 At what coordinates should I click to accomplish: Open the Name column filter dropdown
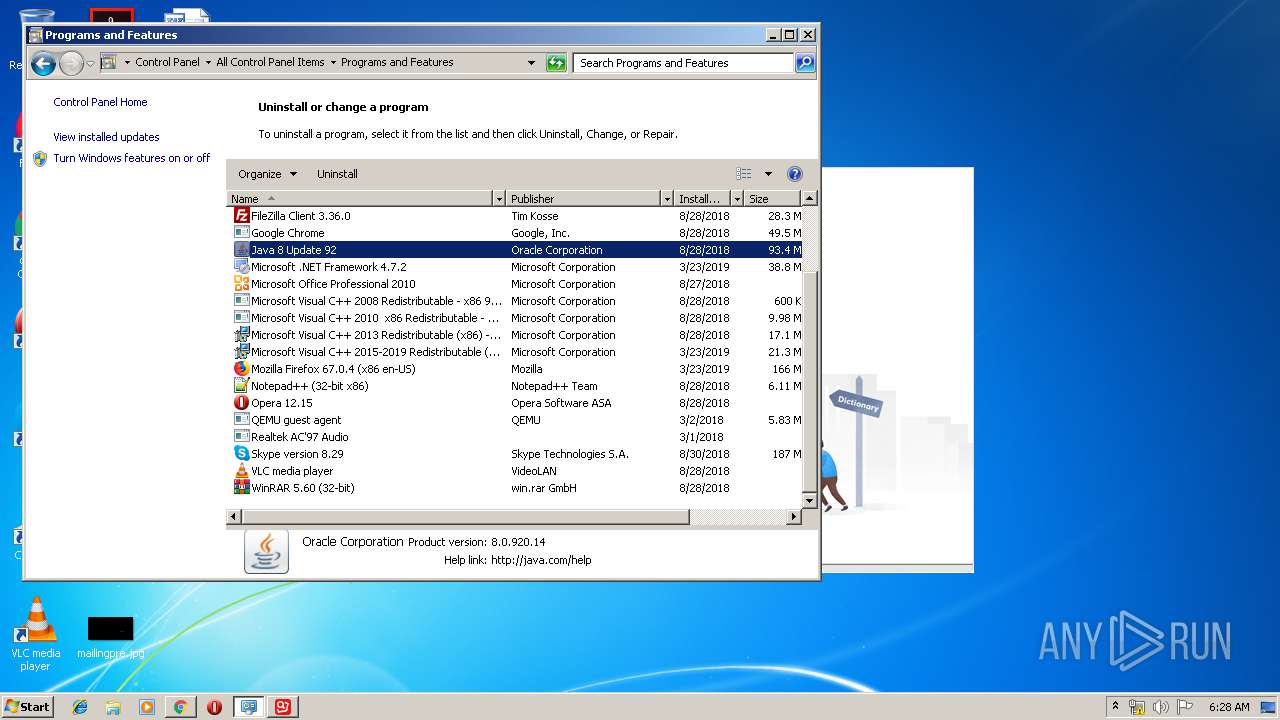tap(499, 199)
